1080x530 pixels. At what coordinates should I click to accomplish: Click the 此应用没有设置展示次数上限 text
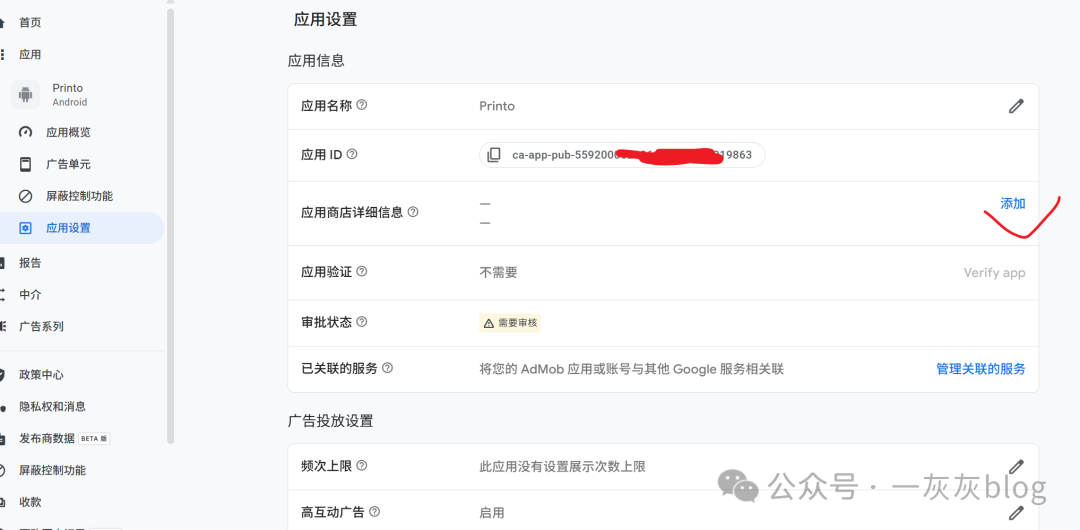coord(562,467)
